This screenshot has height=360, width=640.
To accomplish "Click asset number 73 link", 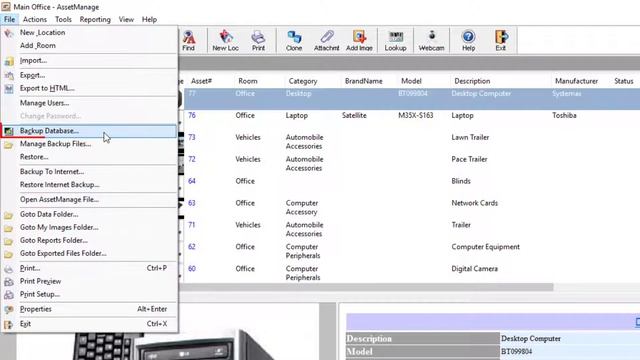I will point(192,137).
